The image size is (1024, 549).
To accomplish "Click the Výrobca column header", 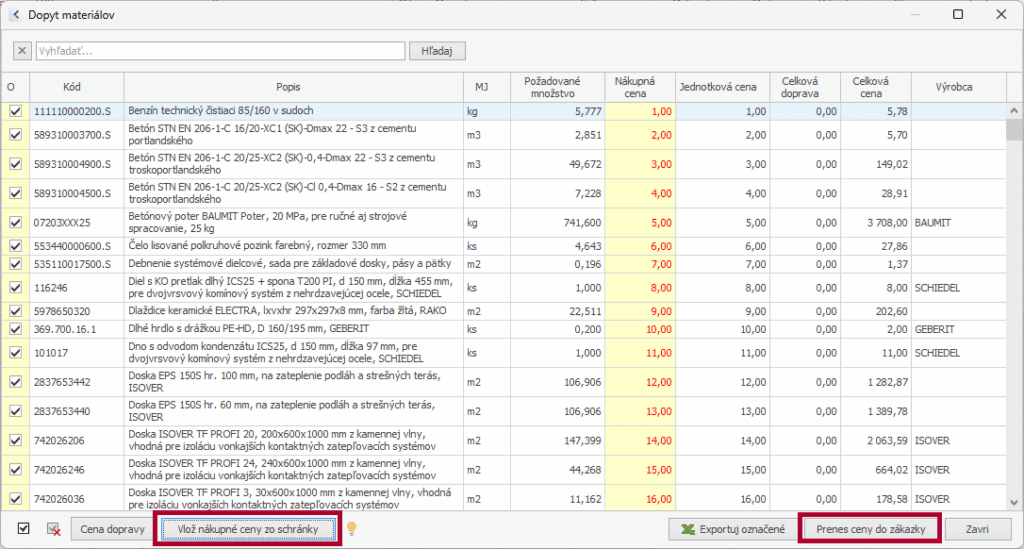I will point(955,87).
